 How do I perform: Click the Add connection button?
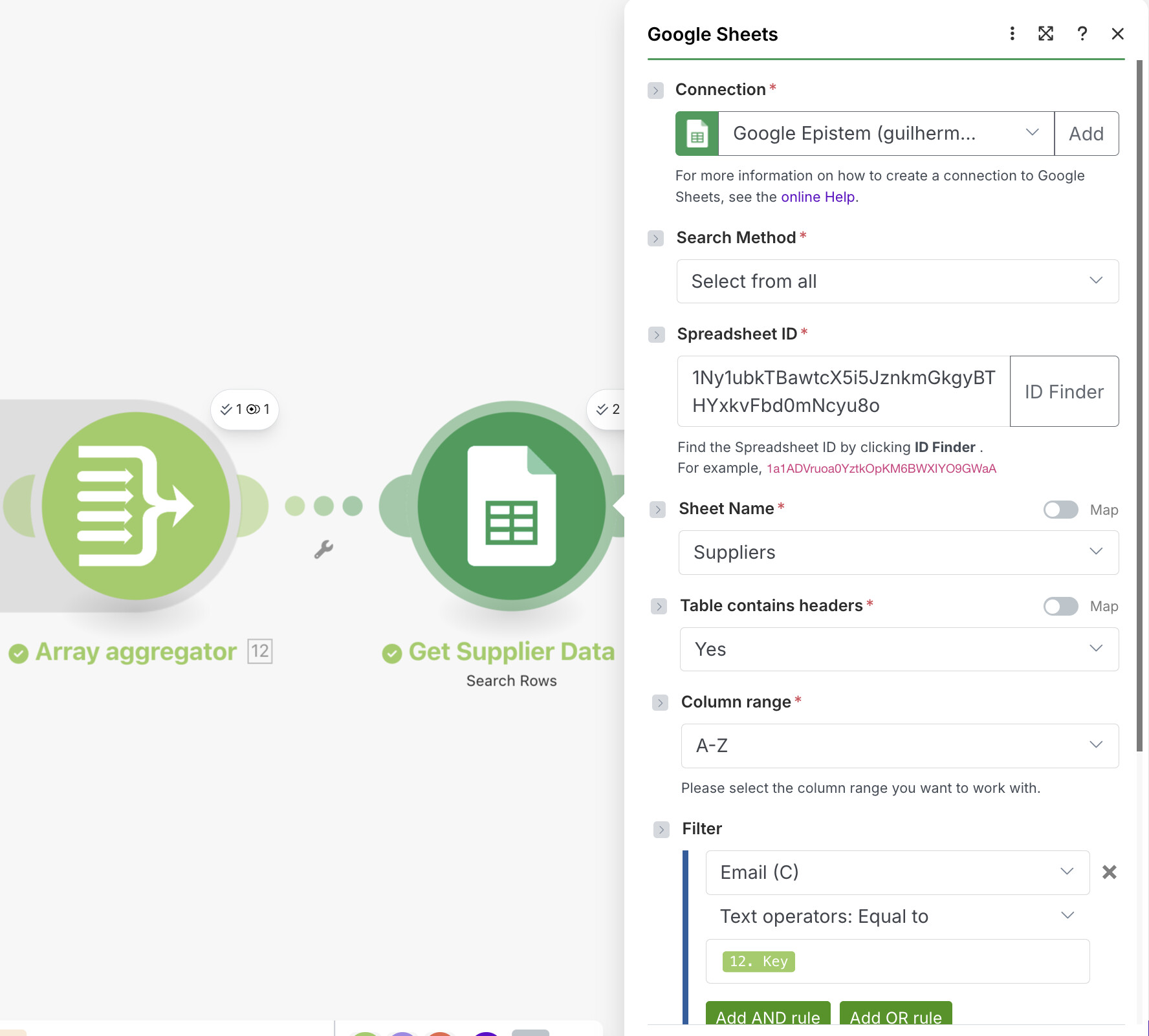tap(1086, 133)
